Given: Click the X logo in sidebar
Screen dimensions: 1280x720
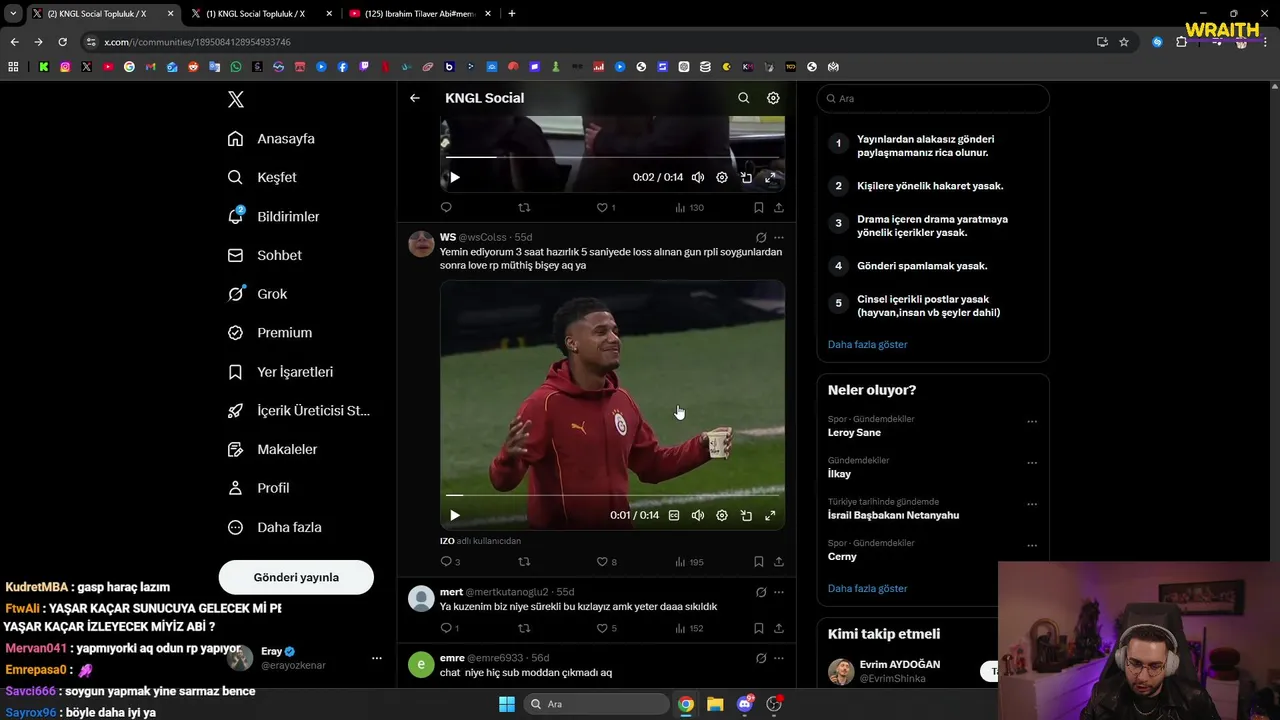Looking at the screenshot, I should click(236, 99).
